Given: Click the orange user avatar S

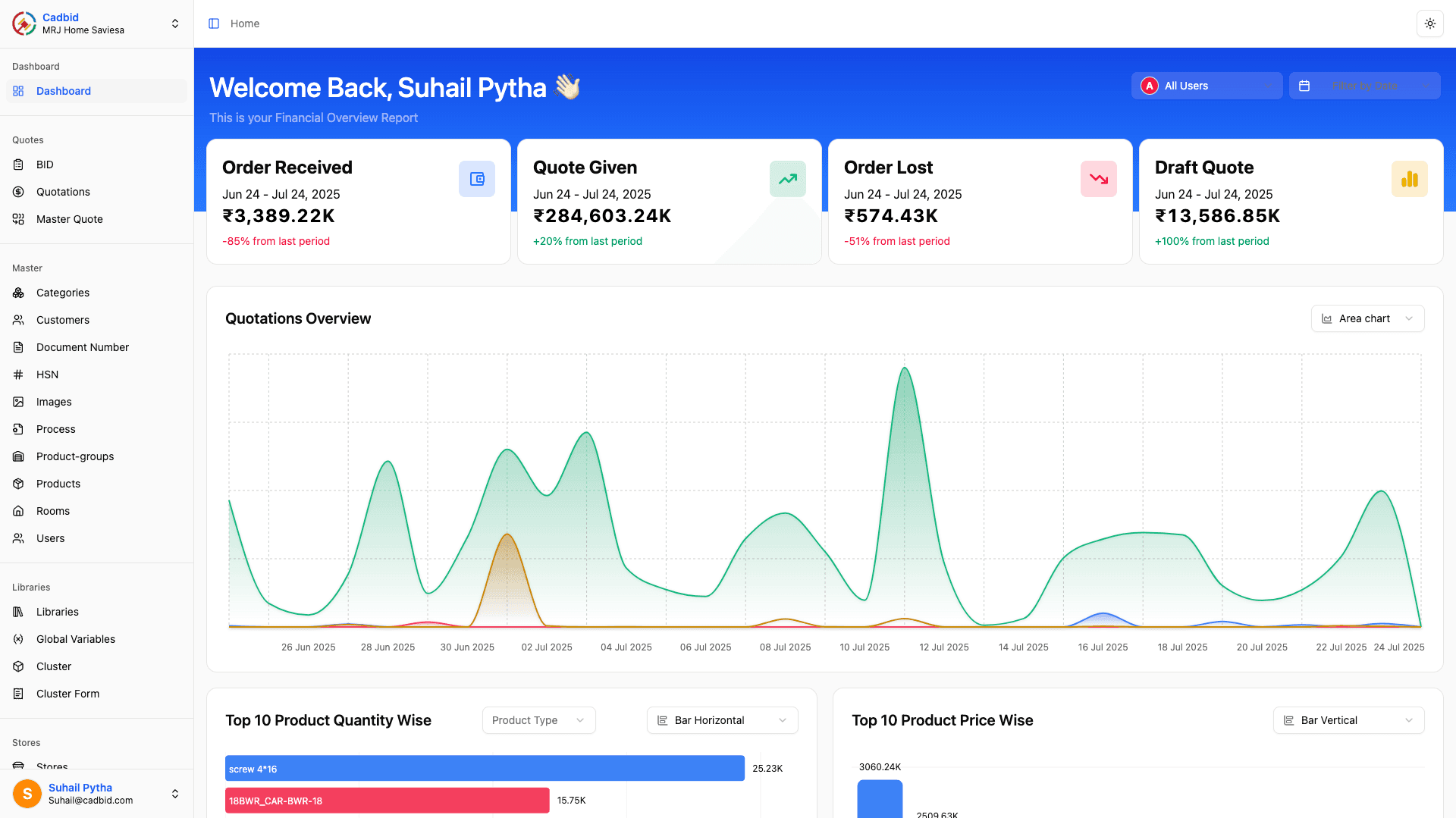Looking at the screenshot, I should coord(27,794).
